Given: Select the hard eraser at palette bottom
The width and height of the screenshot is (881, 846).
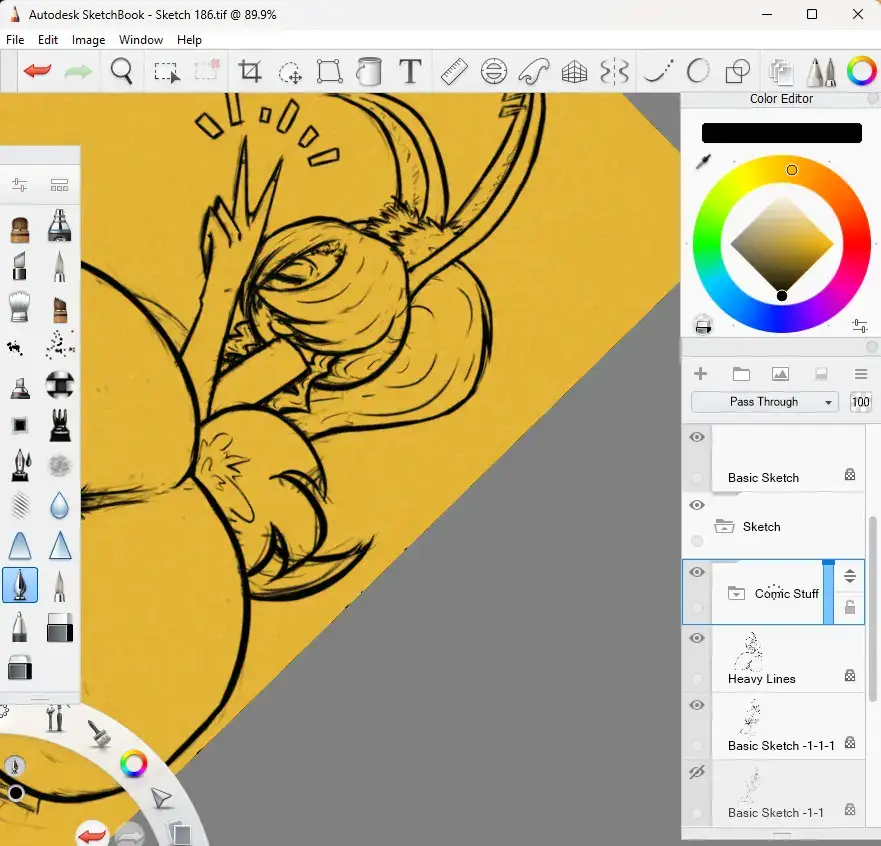Looking at the screenshot, I should [x=20, y=668].
